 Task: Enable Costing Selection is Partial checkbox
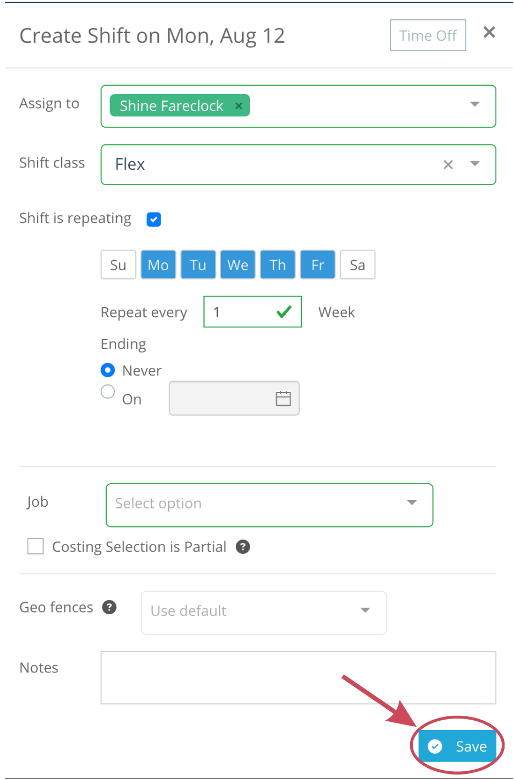tap(35, 547)
